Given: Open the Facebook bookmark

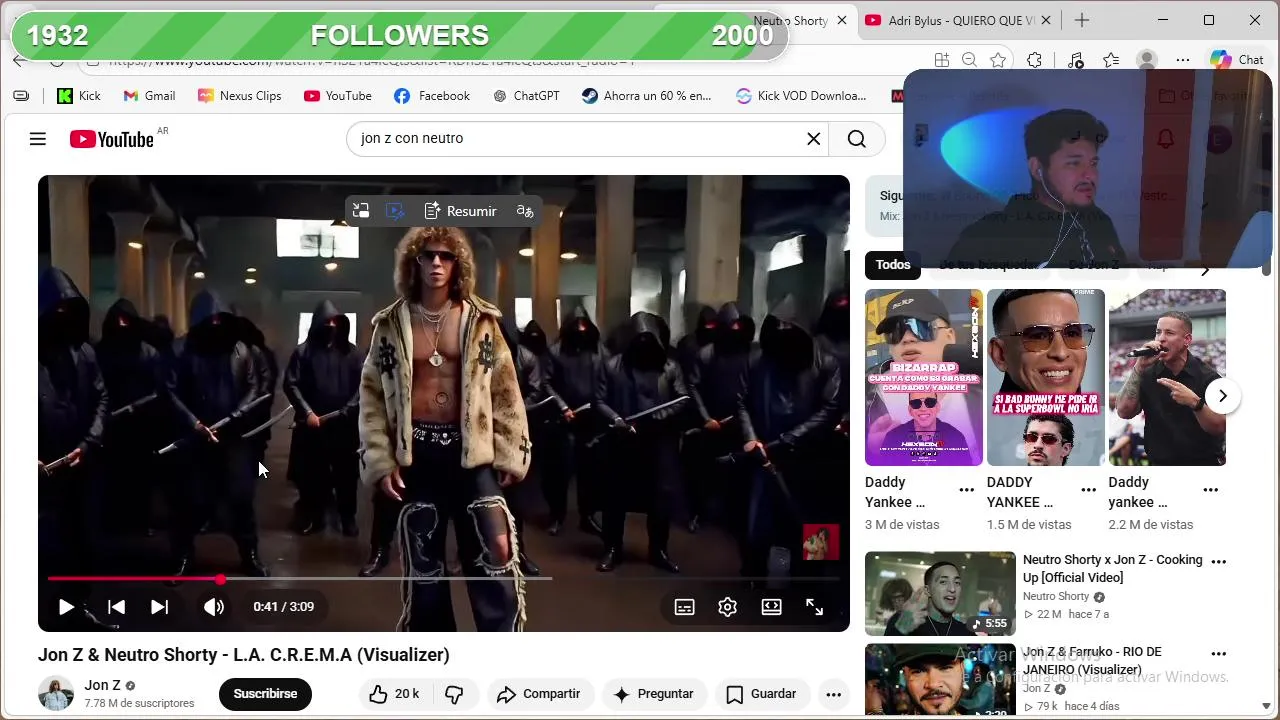Looking at the screenshot, I should pyautogui.click(x=432, y=96).
